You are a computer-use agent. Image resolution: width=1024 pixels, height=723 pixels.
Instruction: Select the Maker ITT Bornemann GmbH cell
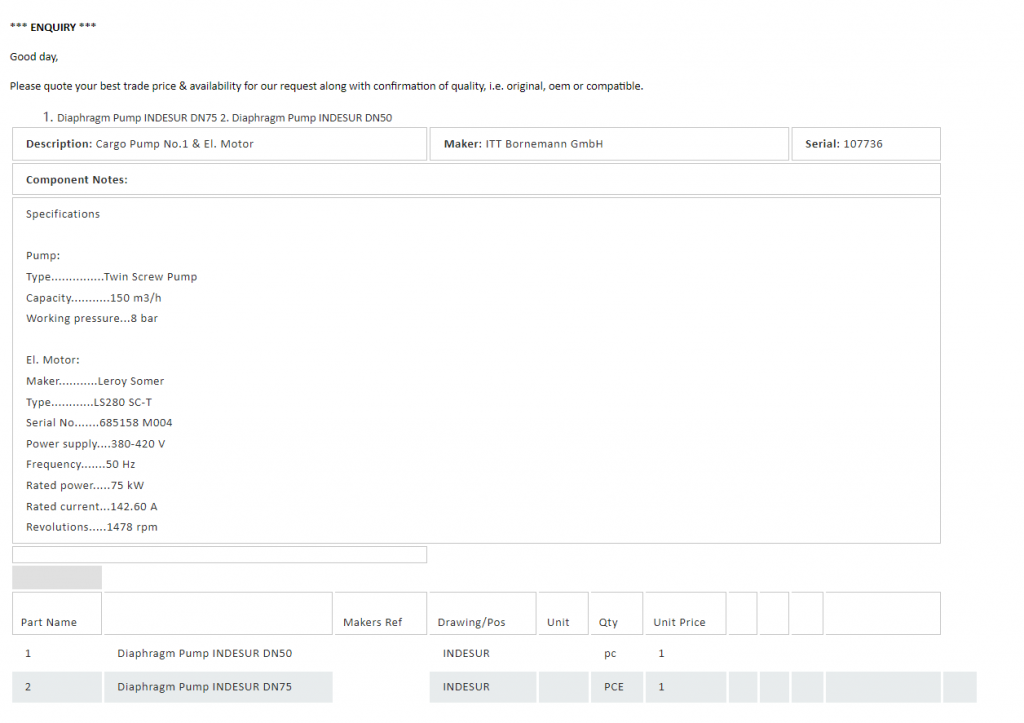tap(608, 144)
